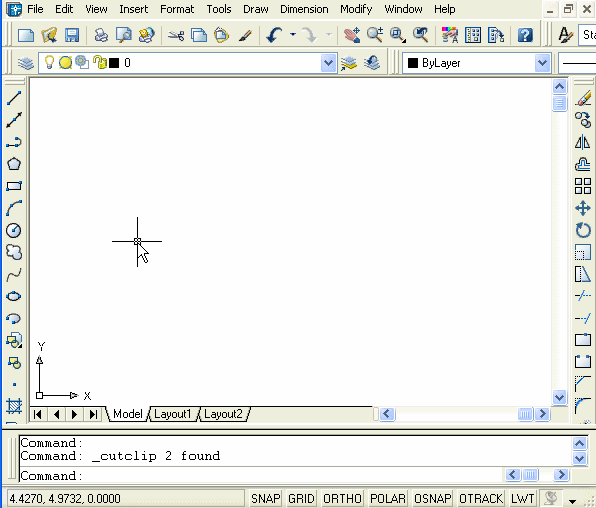Select the Line tool

pos(14,98)
